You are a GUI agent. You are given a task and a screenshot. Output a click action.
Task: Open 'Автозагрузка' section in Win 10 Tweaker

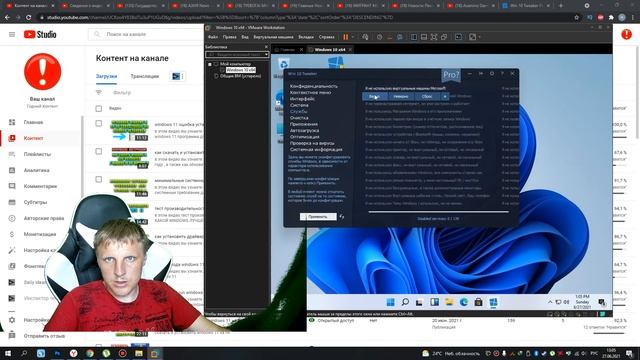pyautogui.click(x=304, y=131)
